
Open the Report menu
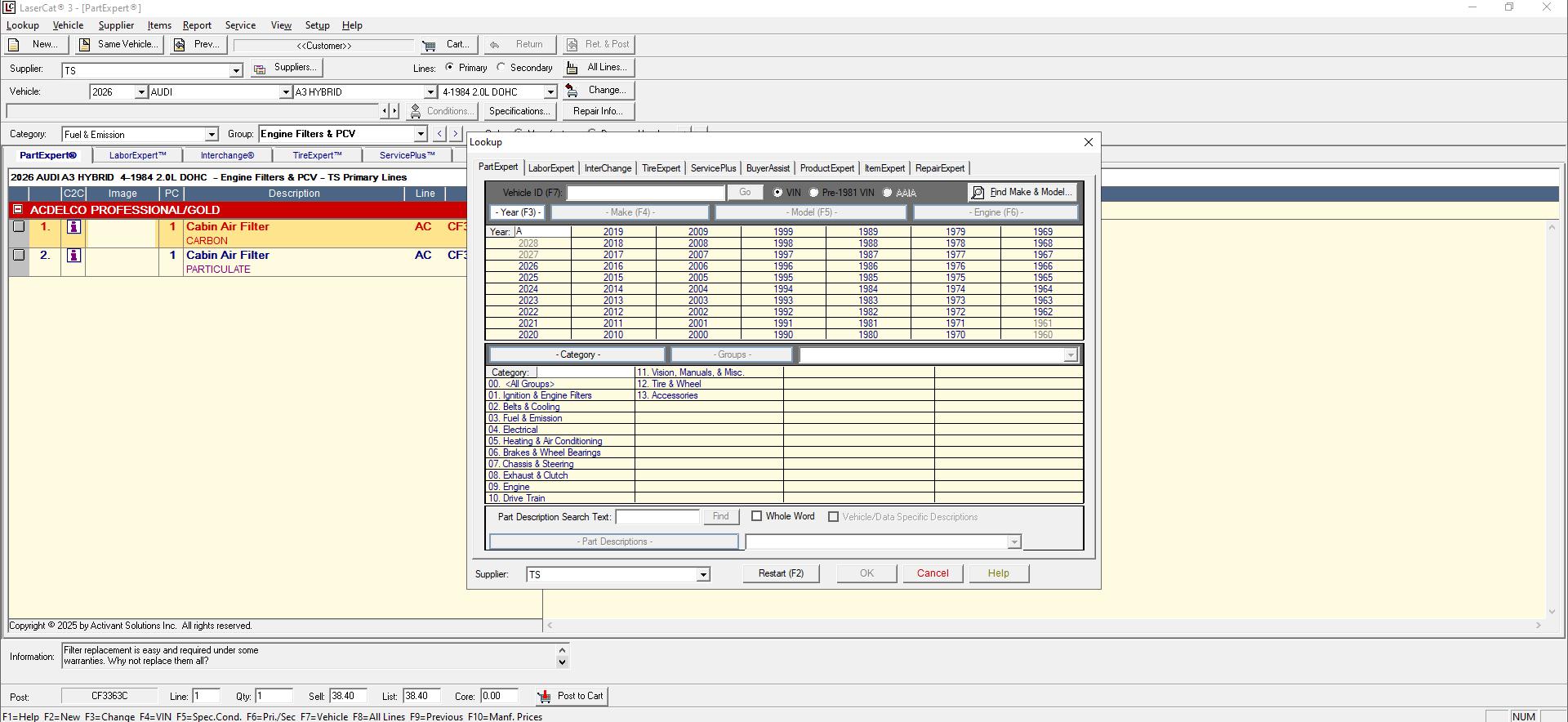pos(197,25)
